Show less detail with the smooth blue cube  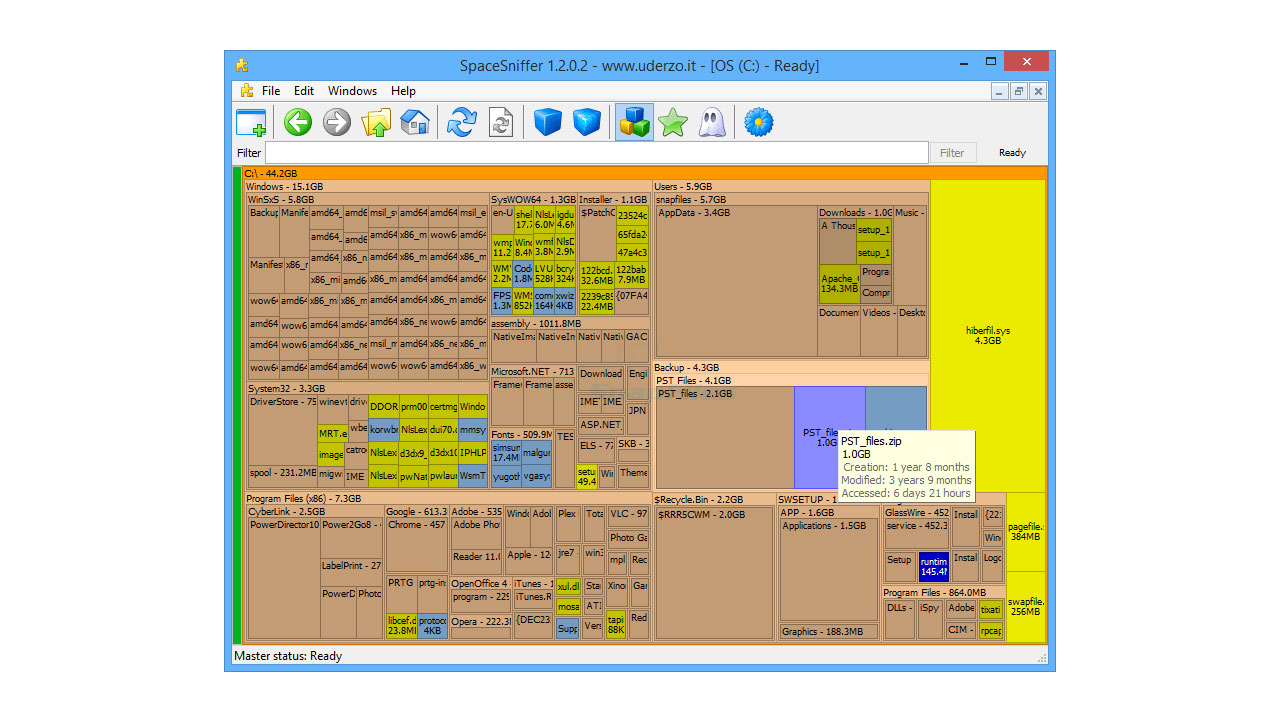coord(548,122)
